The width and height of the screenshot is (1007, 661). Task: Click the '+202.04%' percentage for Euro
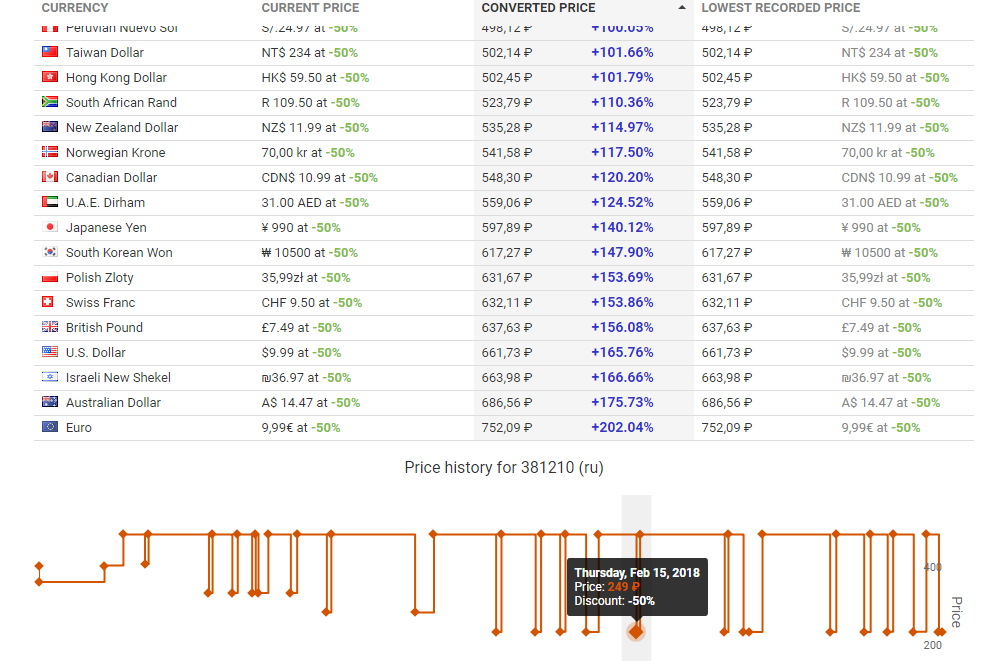[622, 428]
